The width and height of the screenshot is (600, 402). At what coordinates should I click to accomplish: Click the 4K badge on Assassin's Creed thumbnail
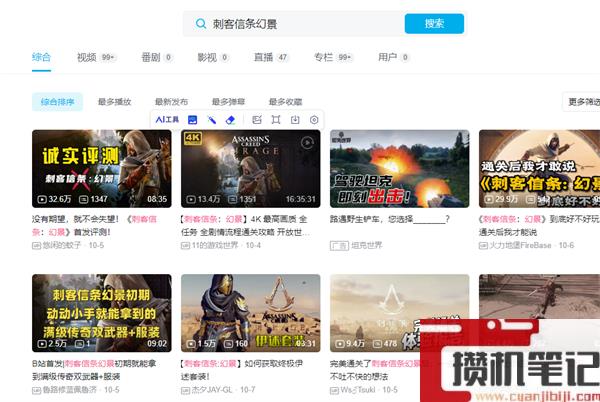(x=193, y=138)
